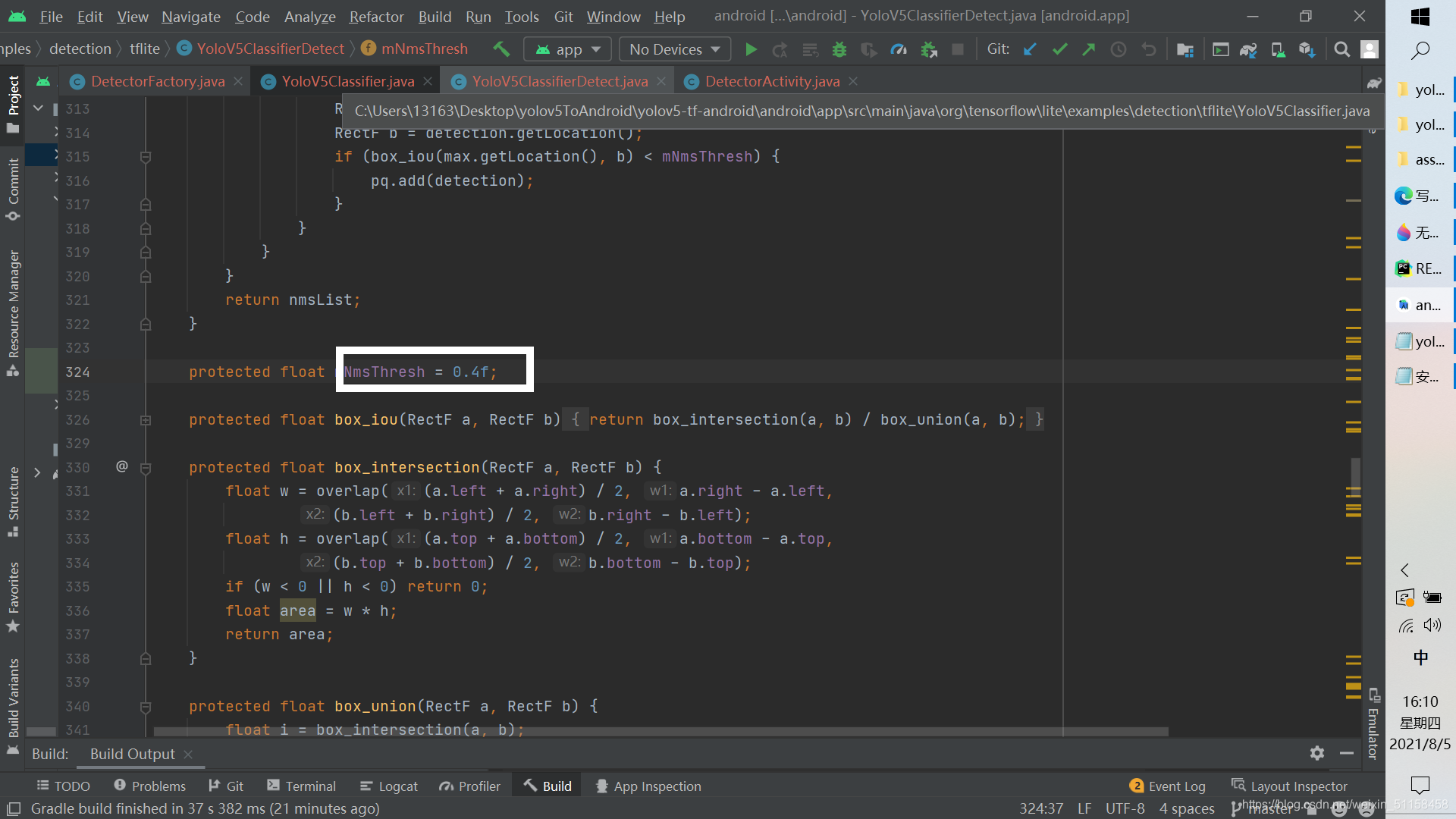Expand folded box_iou method at line 326
This screenshot has width=1456, height=819.
[146, 420]
